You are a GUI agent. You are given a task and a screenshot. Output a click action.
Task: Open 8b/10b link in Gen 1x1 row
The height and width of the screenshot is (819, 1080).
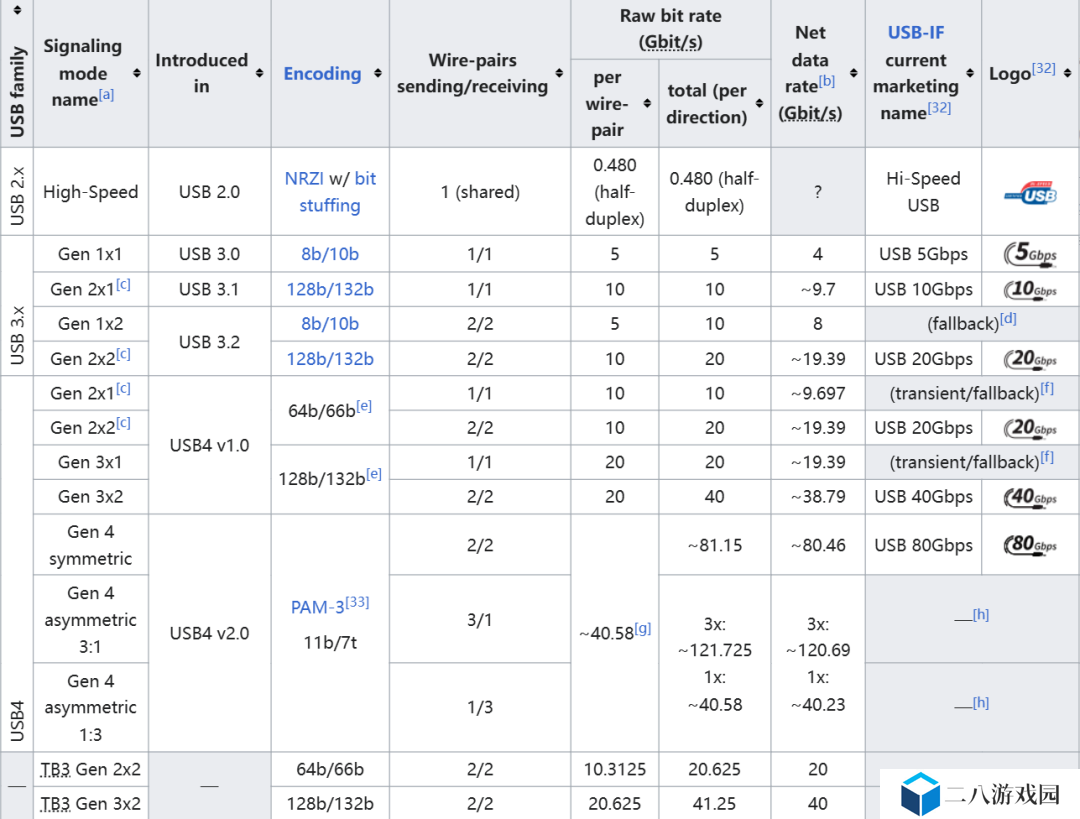coord(330,254)
